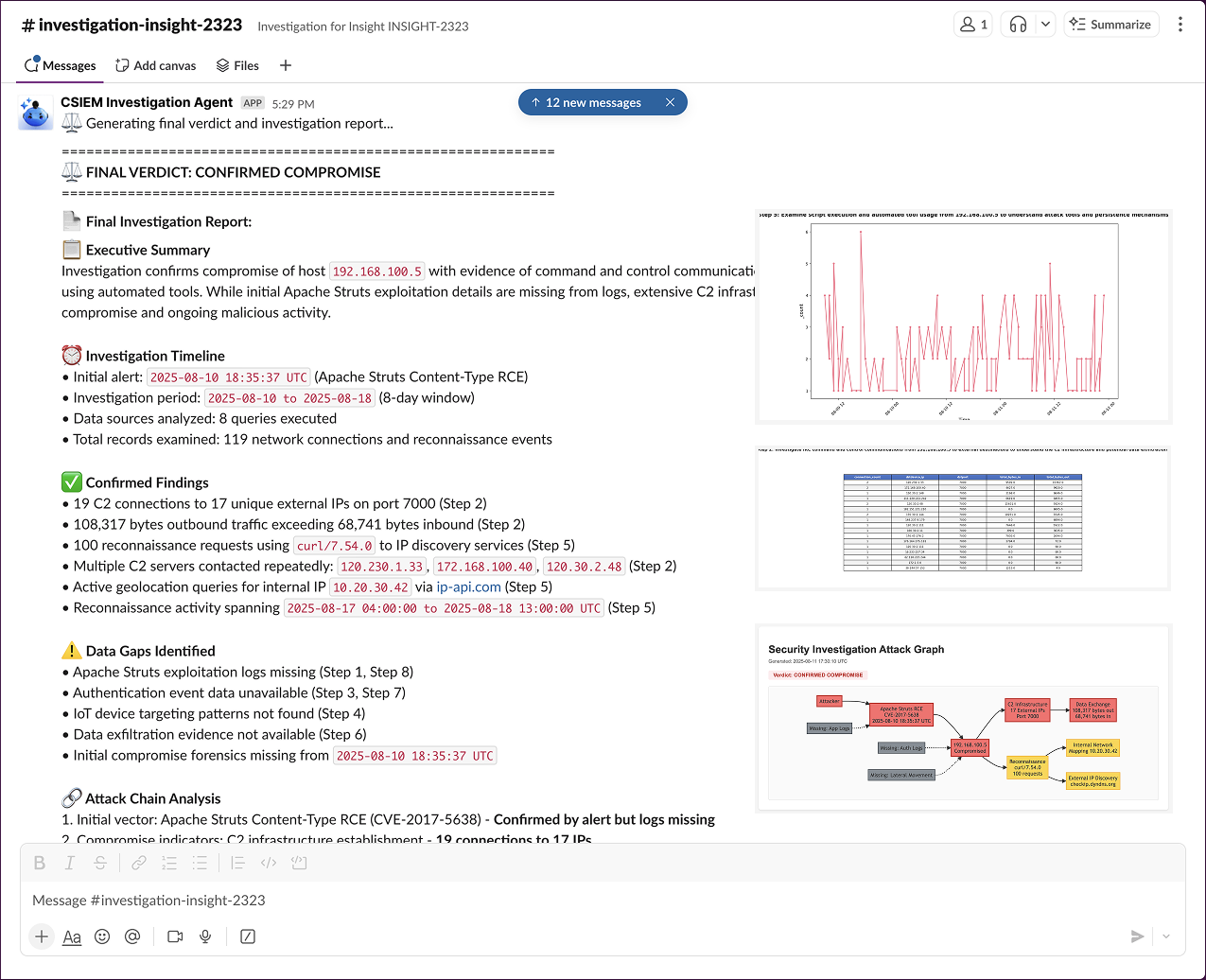Insert an ordered list
This screenshot has width=1206, height=980.
tap(169, 863)
